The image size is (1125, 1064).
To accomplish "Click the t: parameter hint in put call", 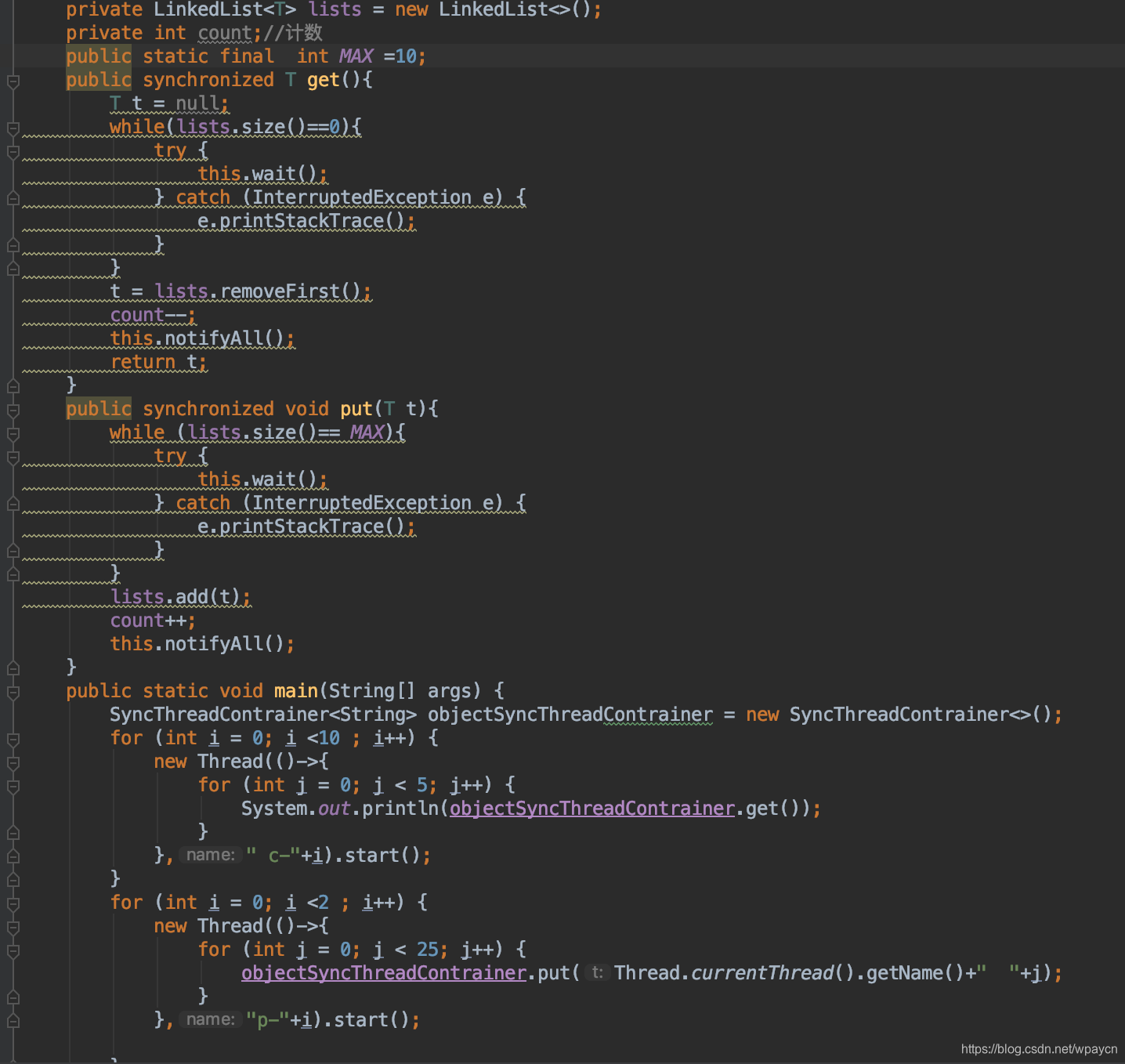I will (x=597, y=972).
